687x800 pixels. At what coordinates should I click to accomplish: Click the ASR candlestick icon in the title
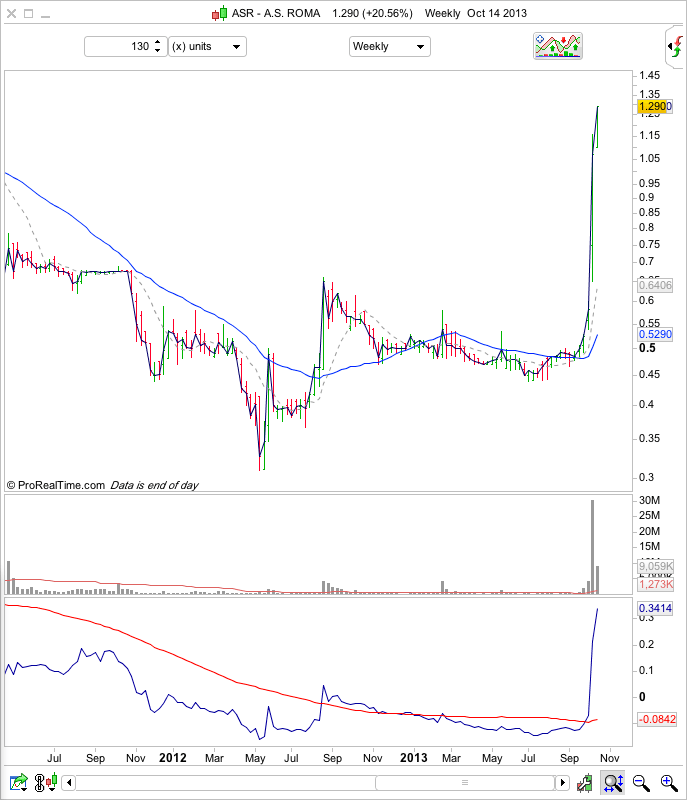point(219,13)
